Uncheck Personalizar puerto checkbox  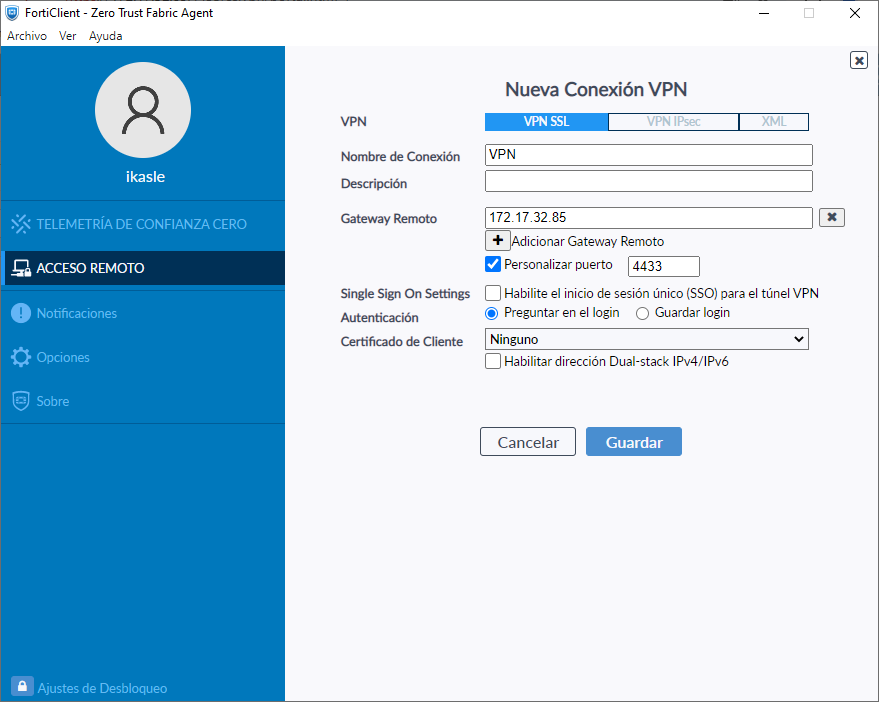pos(492,265)
